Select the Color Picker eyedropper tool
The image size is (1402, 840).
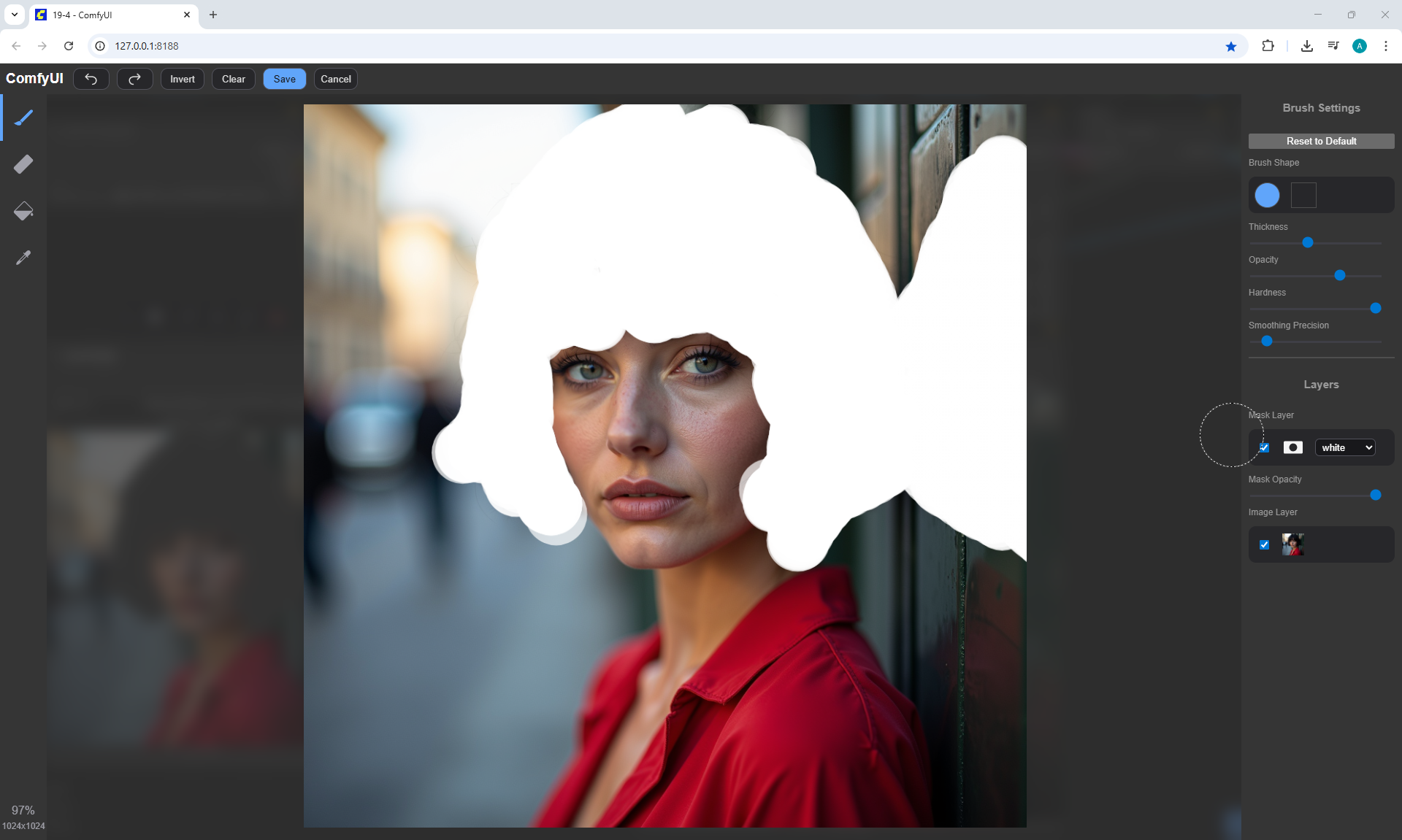pyautogui.click(x=23, y=258)
